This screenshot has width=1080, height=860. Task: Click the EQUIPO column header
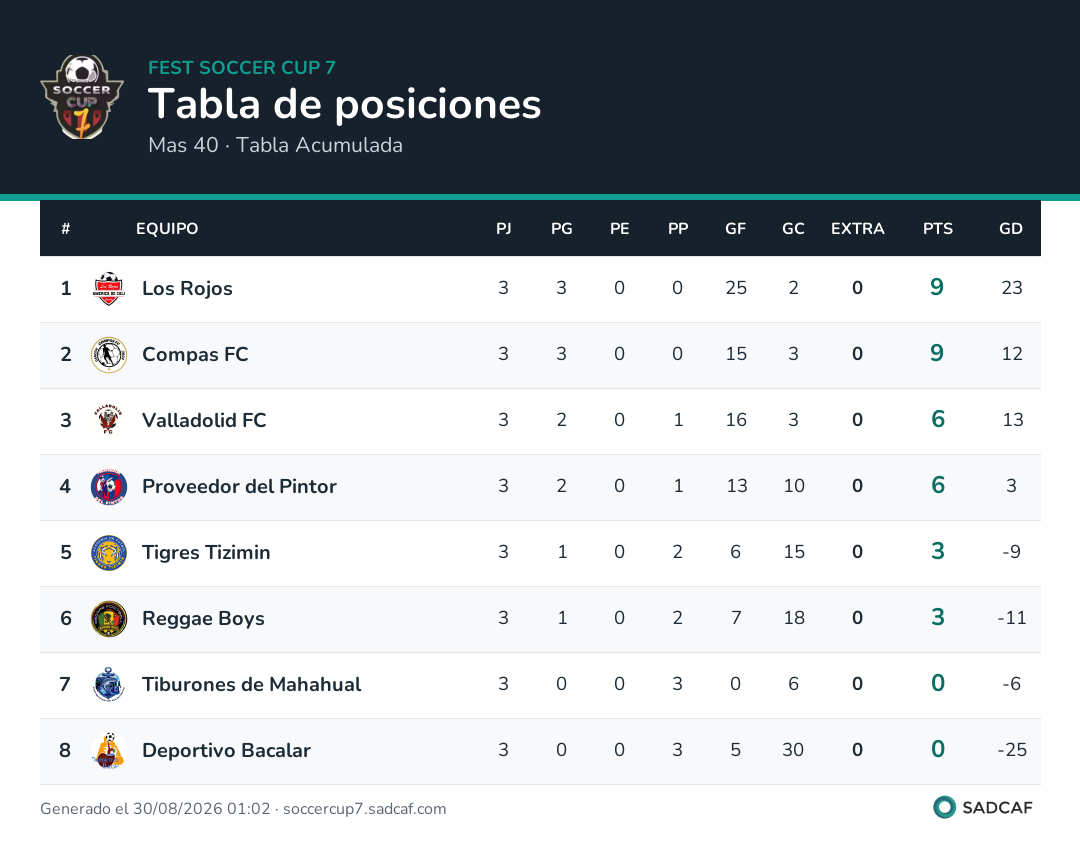pos(167,229)
